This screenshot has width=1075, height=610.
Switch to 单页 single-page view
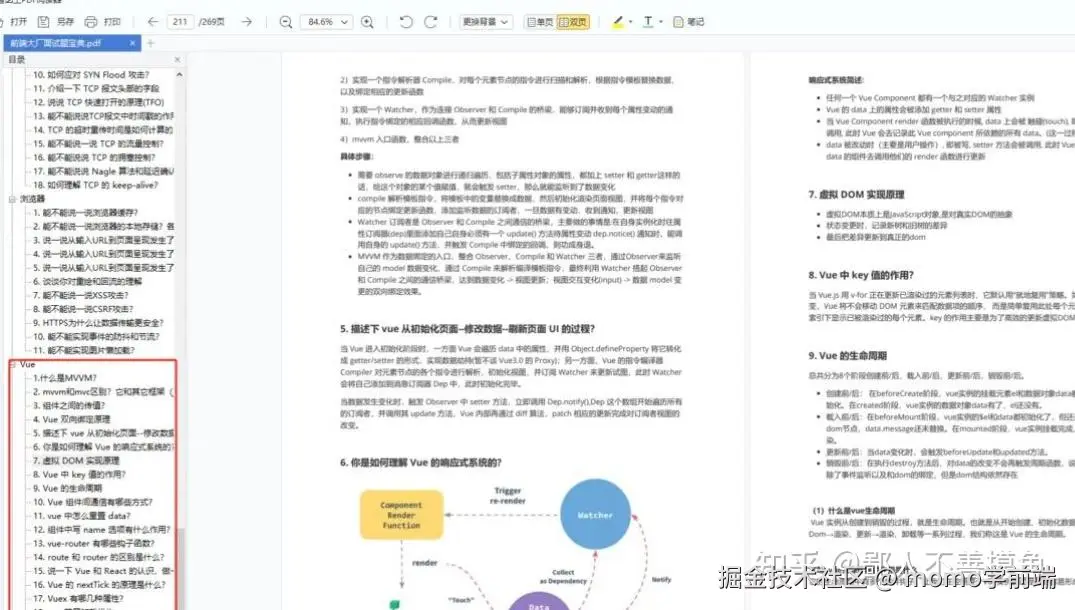point(540,22)
